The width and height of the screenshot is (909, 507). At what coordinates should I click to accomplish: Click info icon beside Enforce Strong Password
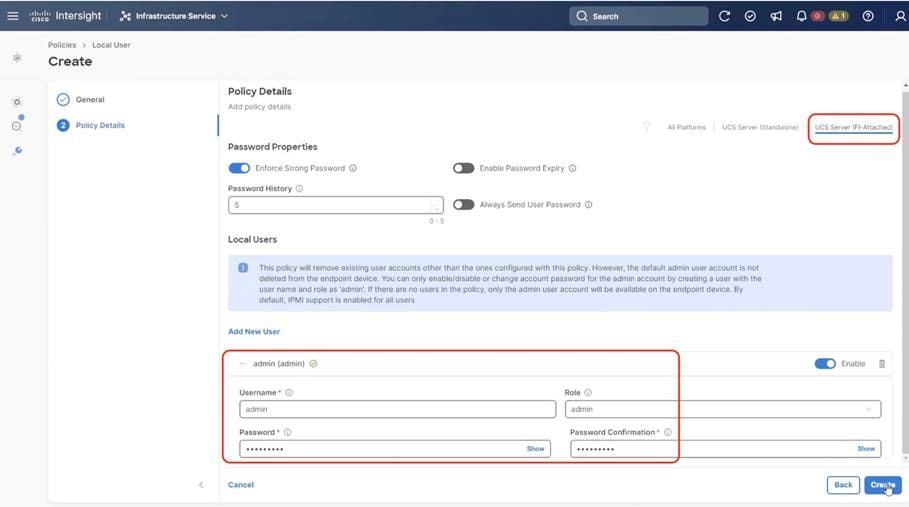tap(353, 168)
